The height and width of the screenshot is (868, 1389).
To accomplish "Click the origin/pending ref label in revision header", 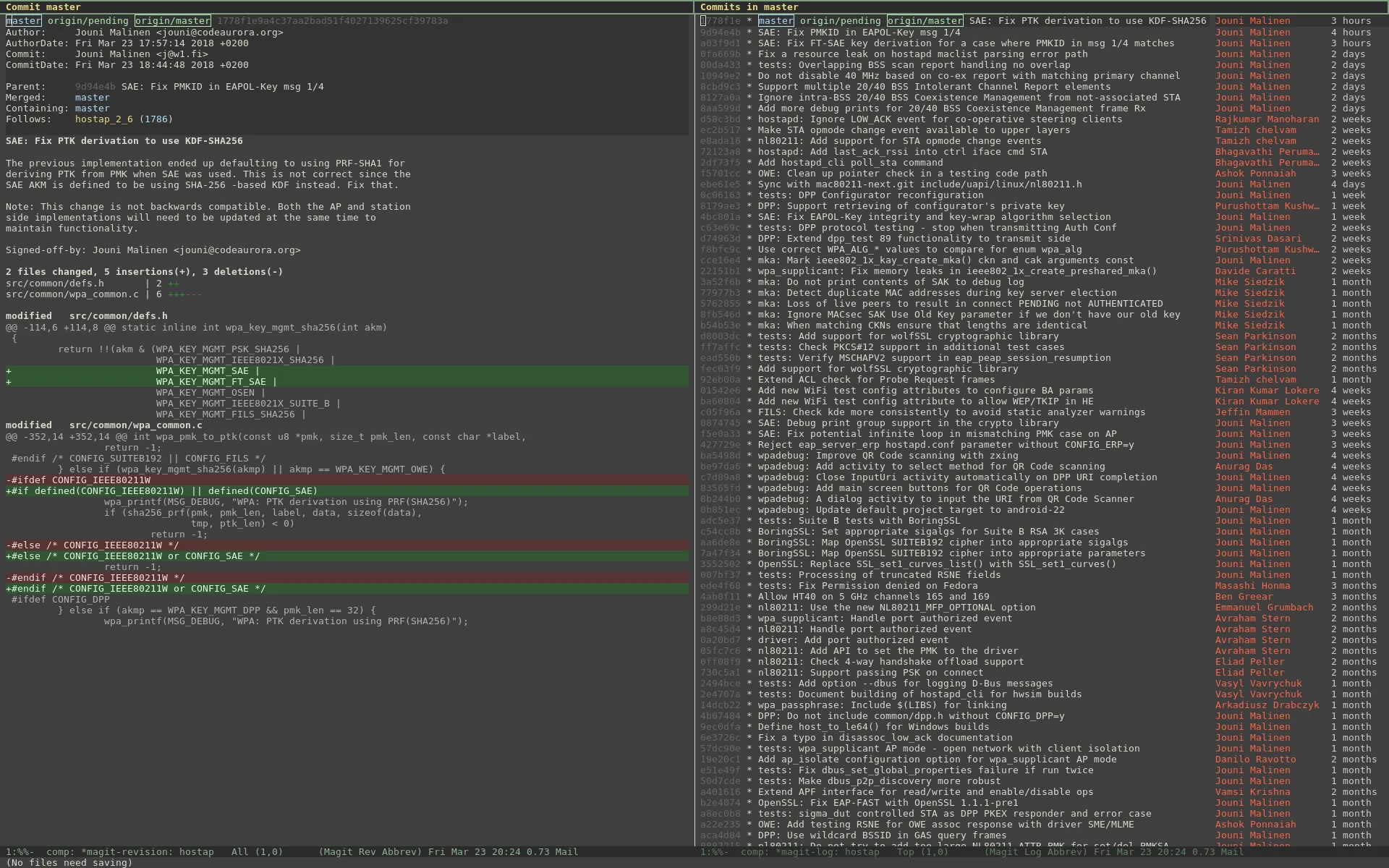I will (x=88, y=21).
